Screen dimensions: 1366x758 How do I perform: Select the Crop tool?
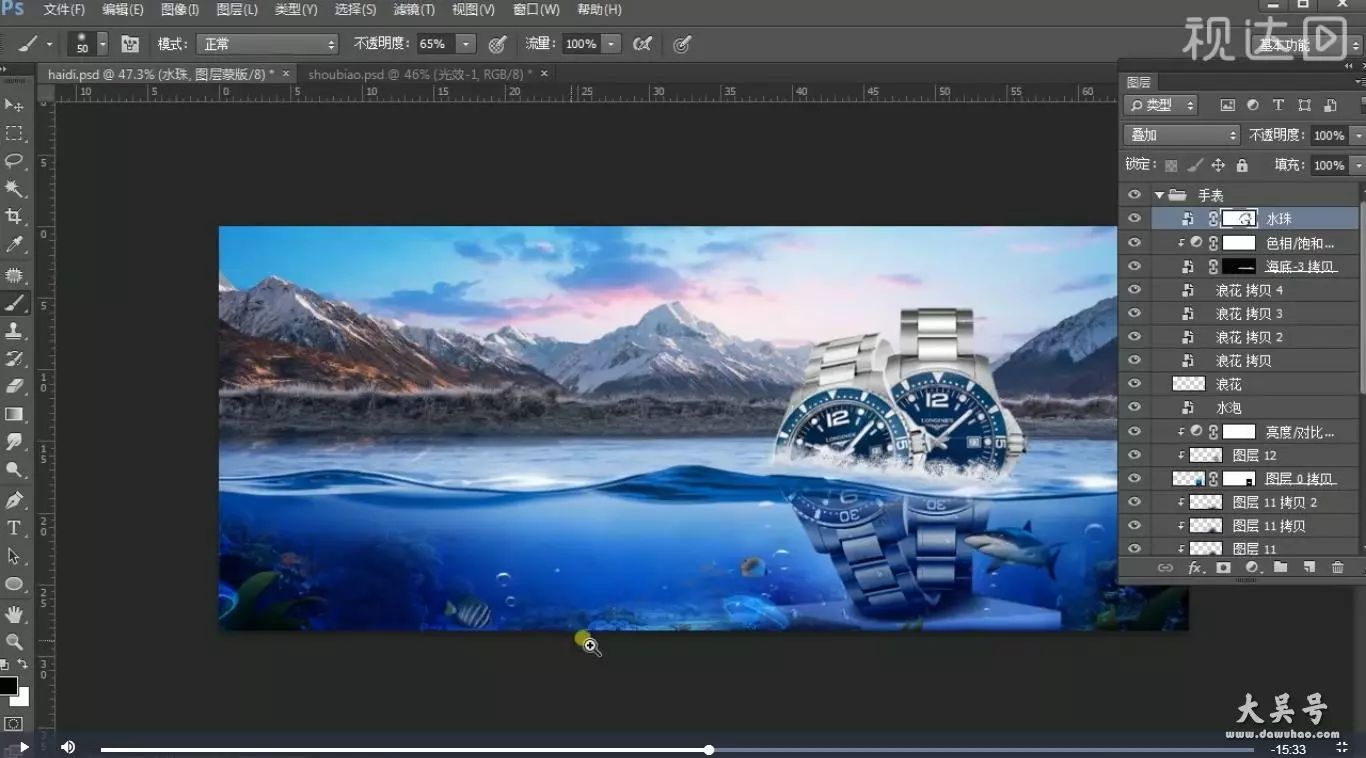[x=14, y=217]
